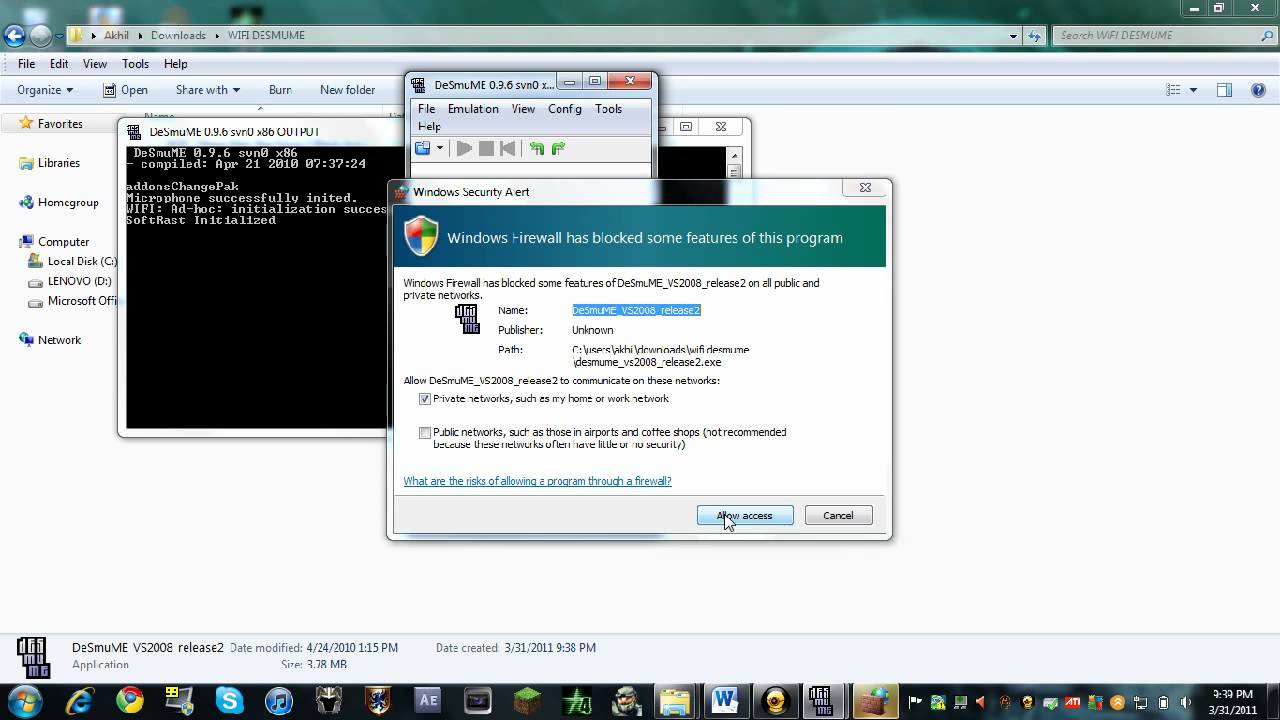Open DeSmuME Tools menu
The width and height of the screenshot is (1280, 720).
point(608,109)
